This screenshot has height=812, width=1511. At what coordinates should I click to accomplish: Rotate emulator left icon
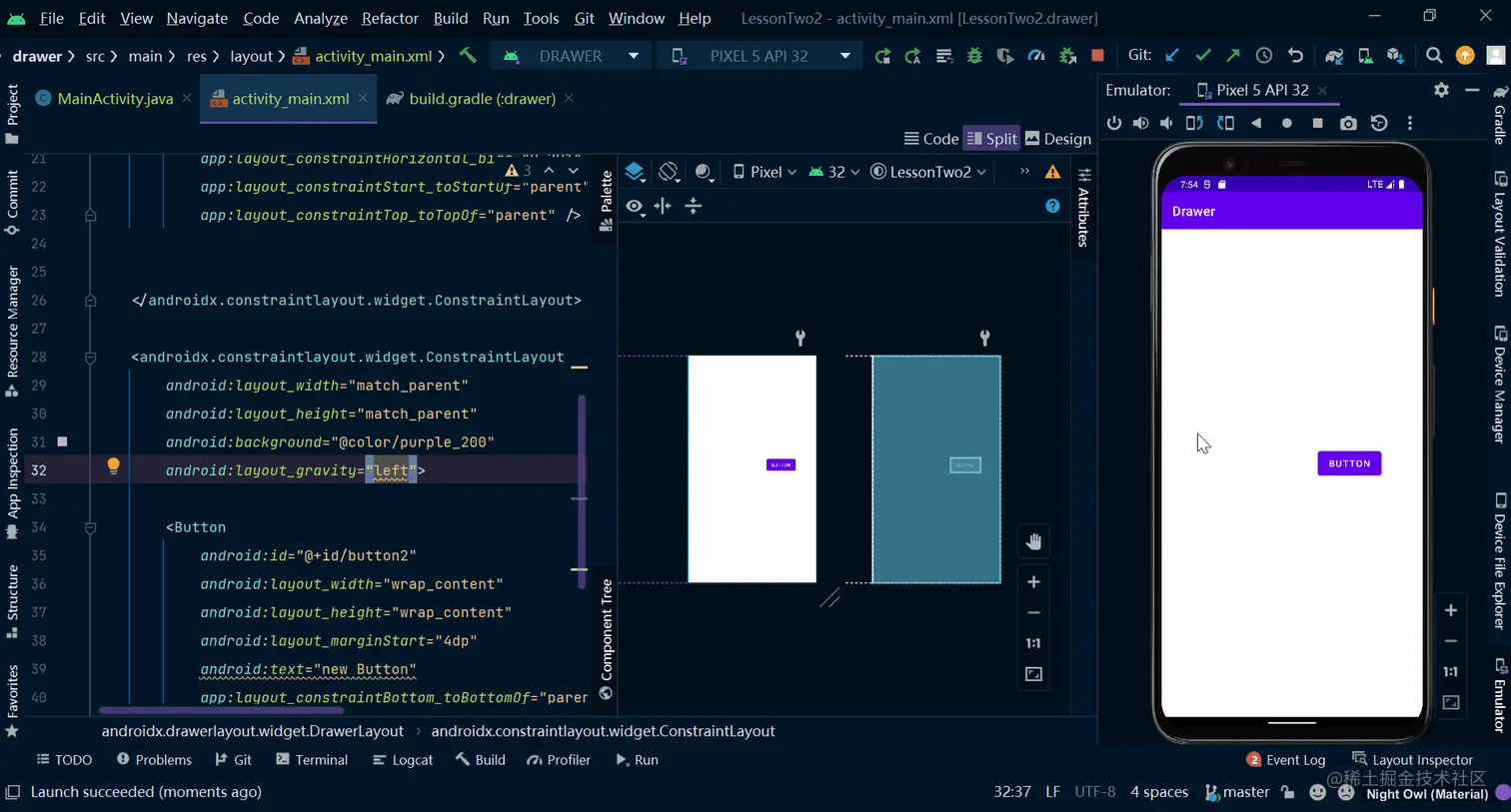click(x=1194, y=123)
